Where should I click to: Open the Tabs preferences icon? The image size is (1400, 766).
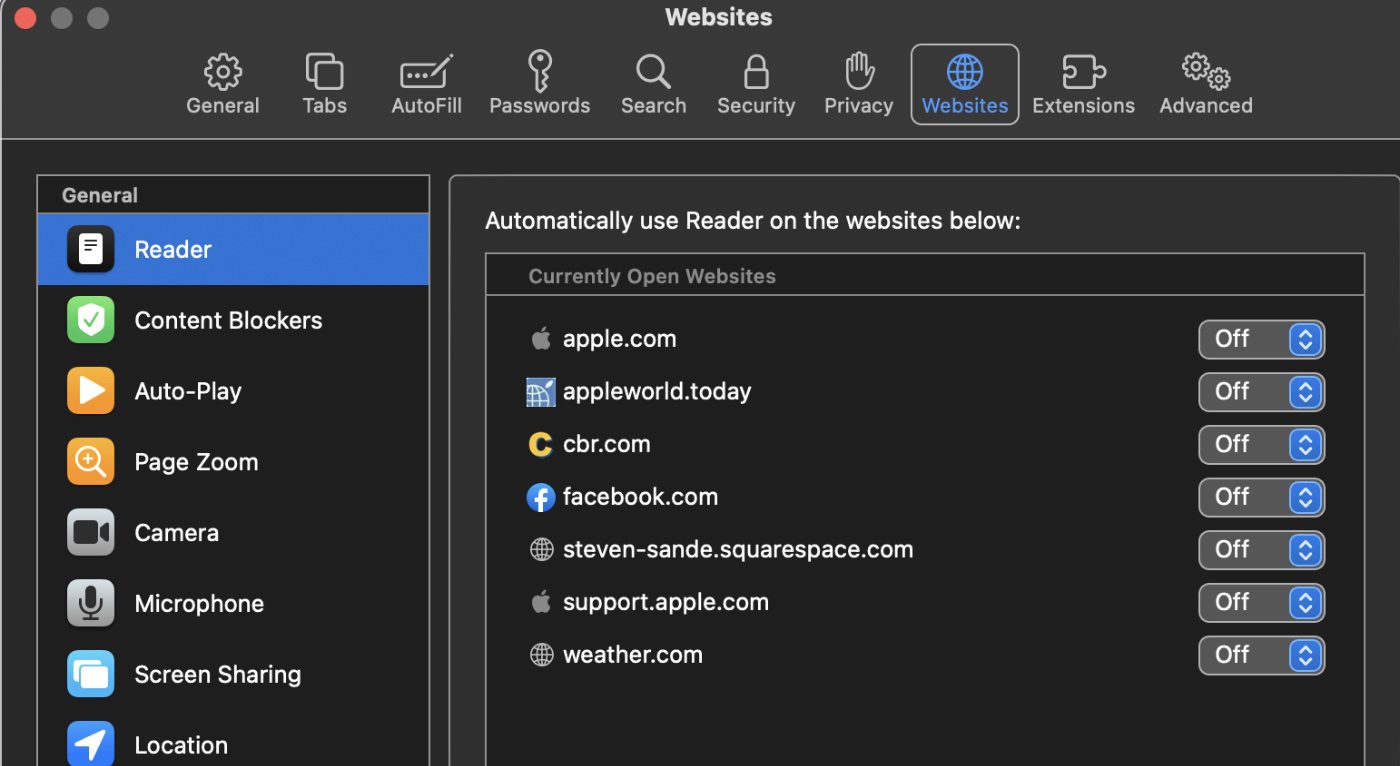[x=324, y=72]
